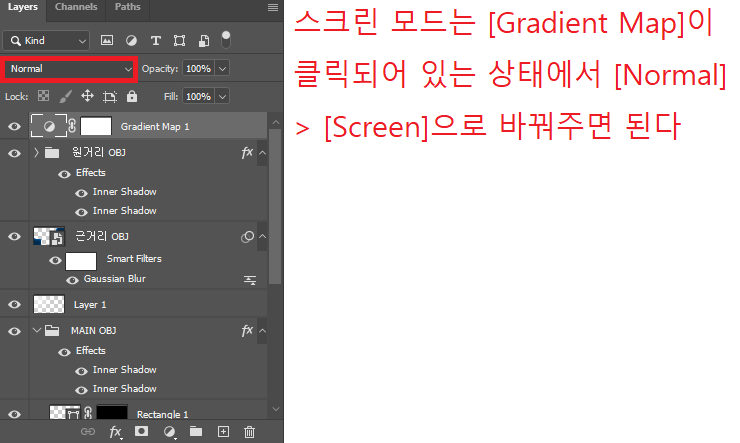This screenshot has width=740, height=443.
Task: Hide the Gradient Map 1 layer
Action: point(15,126)
